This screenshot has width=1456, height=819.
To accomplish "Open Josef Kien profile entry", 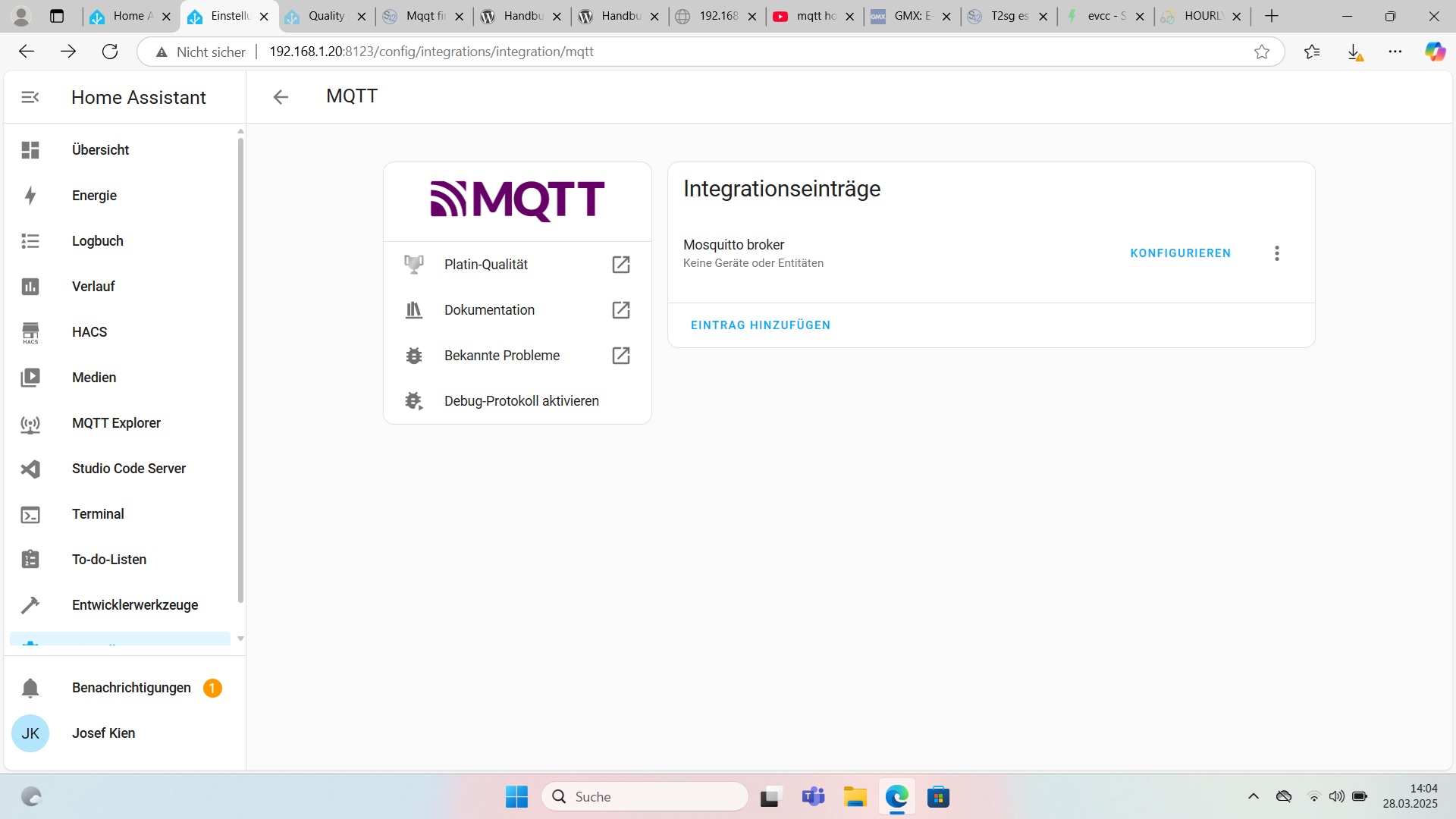I will coord(120,733).
